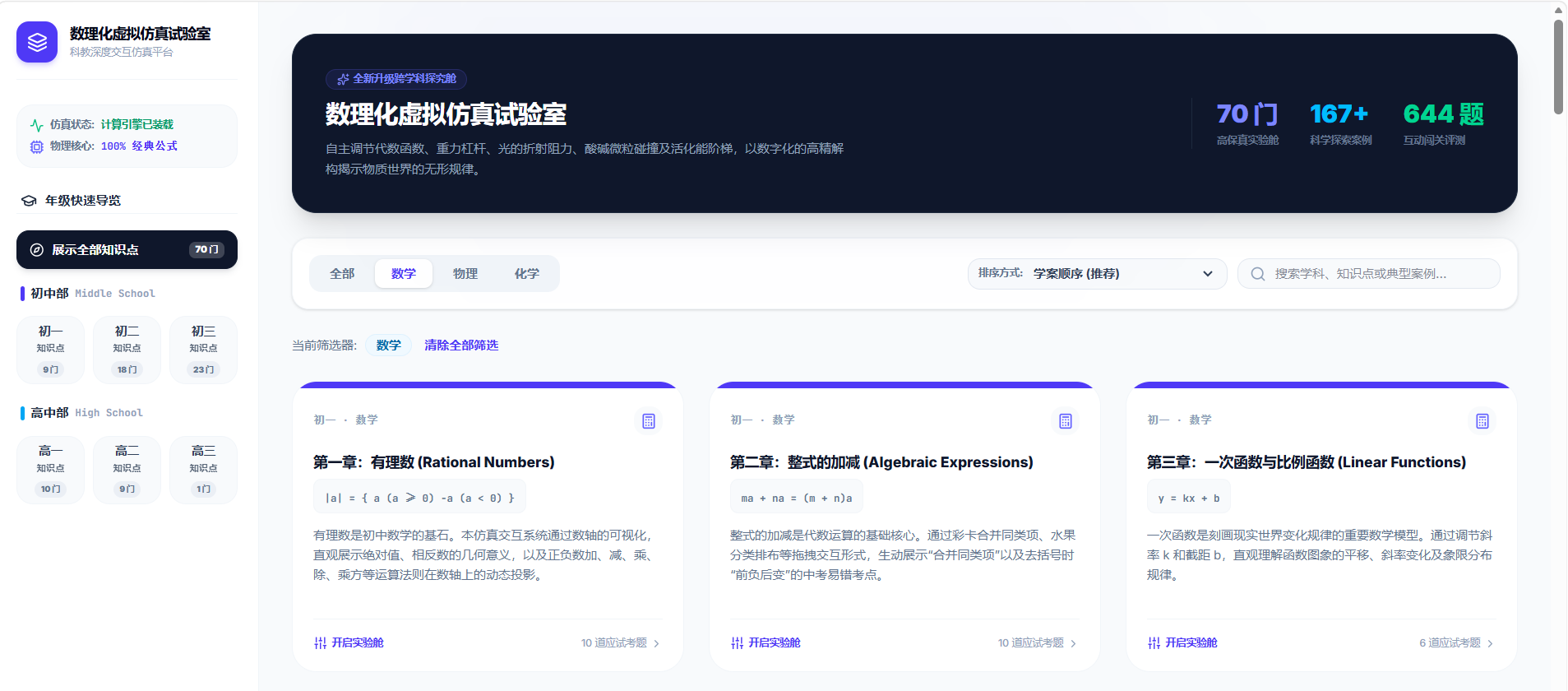Expand 6 道应试考题 on 一次函数 card
1568x691 pixels.
click(1457, 643)
